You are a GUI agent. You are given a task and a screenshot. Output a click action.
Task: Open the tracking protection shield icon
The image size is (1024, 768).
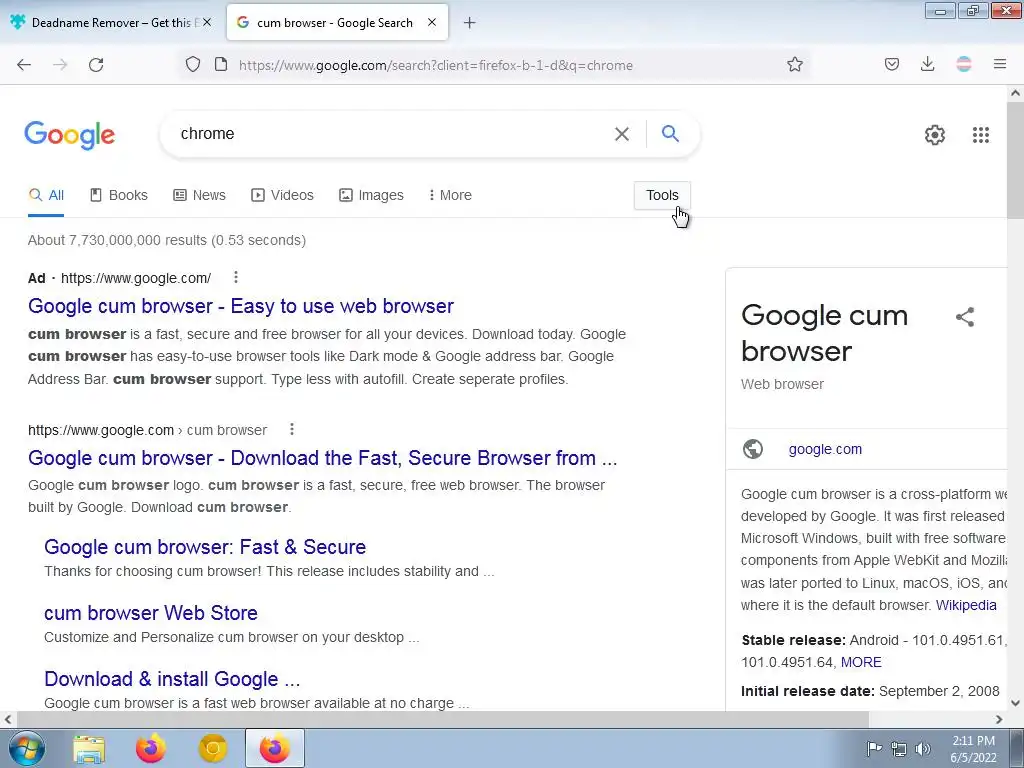(193, 65)
